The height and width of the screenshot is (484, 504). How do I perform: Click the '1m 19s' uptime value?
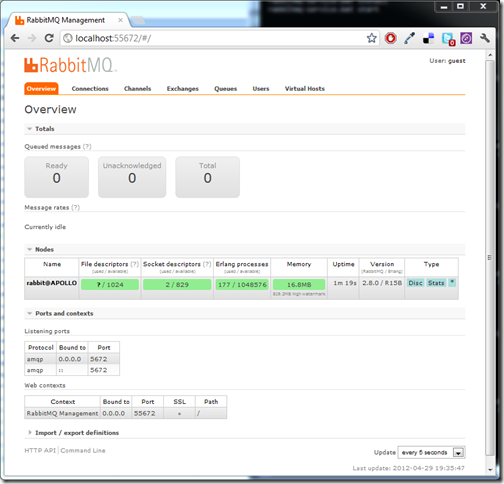345,283
